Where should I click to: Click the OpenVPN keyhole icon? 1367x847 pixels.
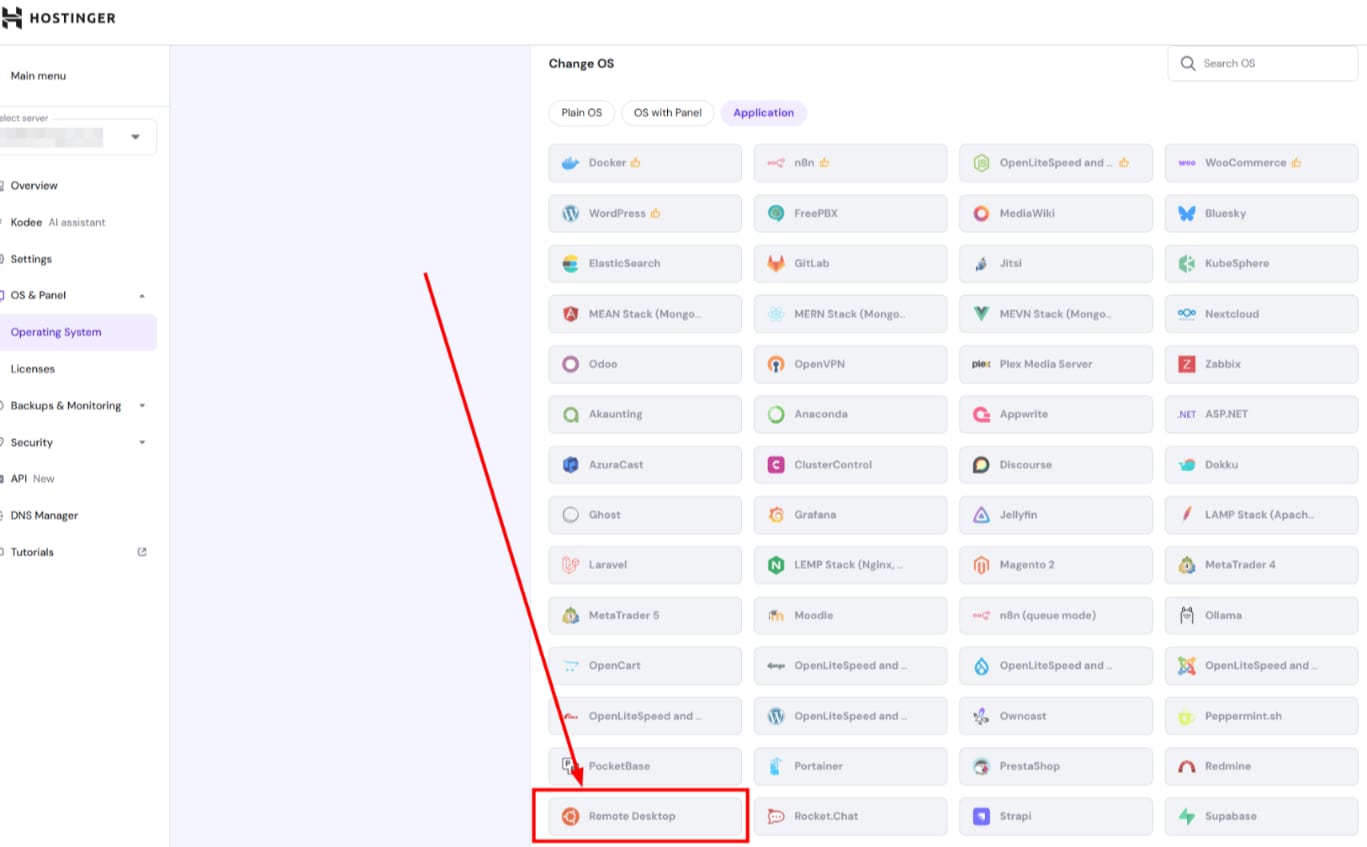pyautogui.click(x=776, y=364)
